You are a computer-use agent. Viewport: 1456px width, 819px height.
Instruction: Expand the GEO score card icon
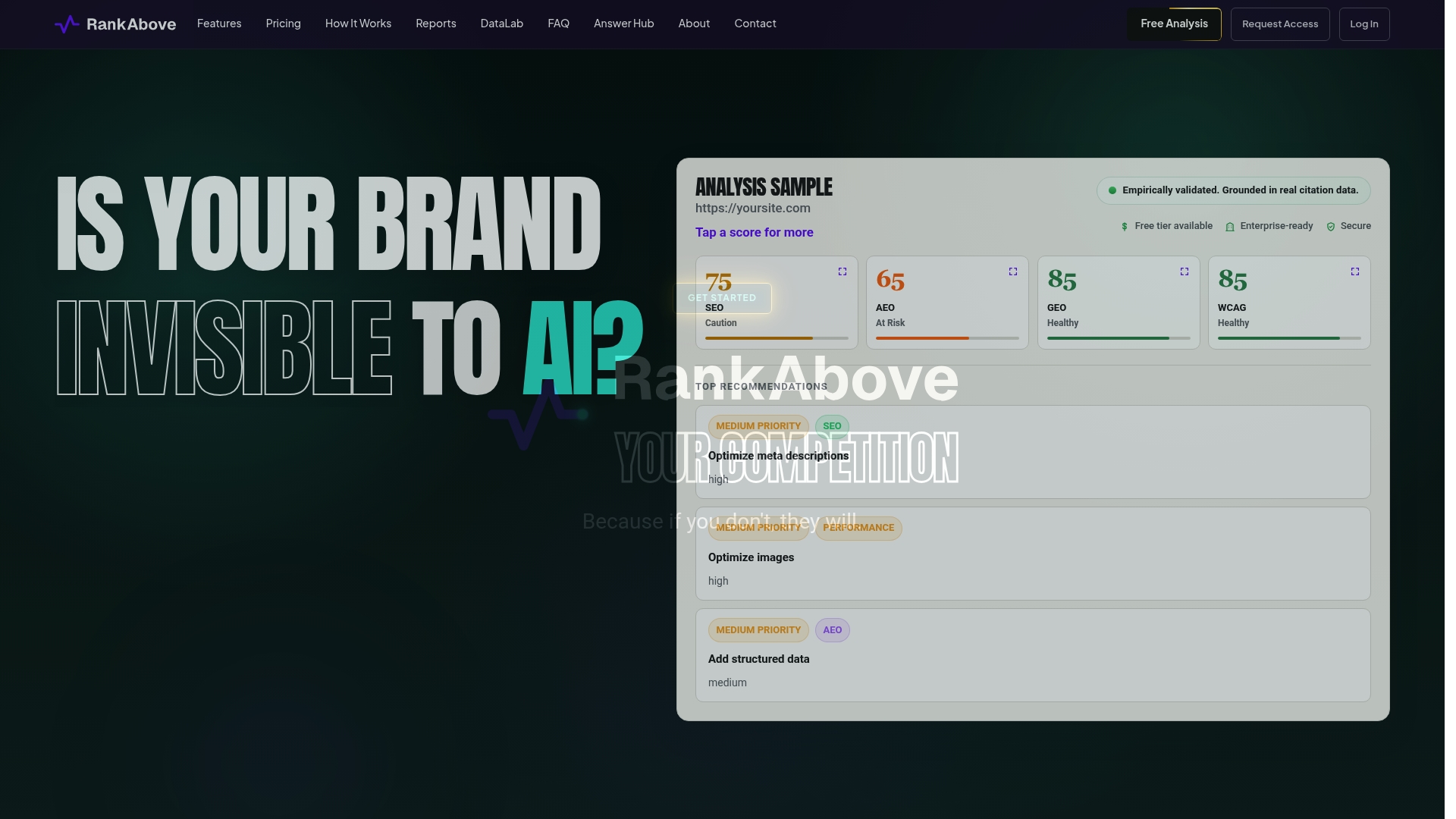tap(1185, 271)
